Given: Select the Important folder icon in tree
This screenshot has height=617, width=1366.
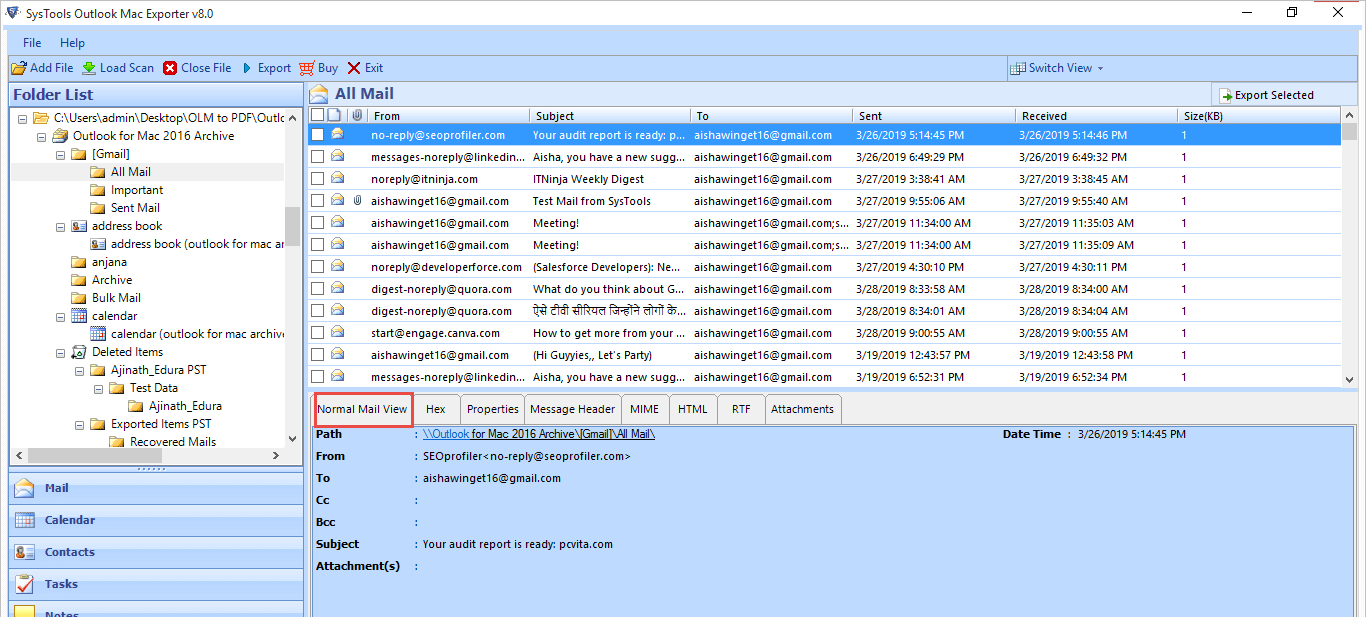Looking at the screenshot, I should click(98, 190).
